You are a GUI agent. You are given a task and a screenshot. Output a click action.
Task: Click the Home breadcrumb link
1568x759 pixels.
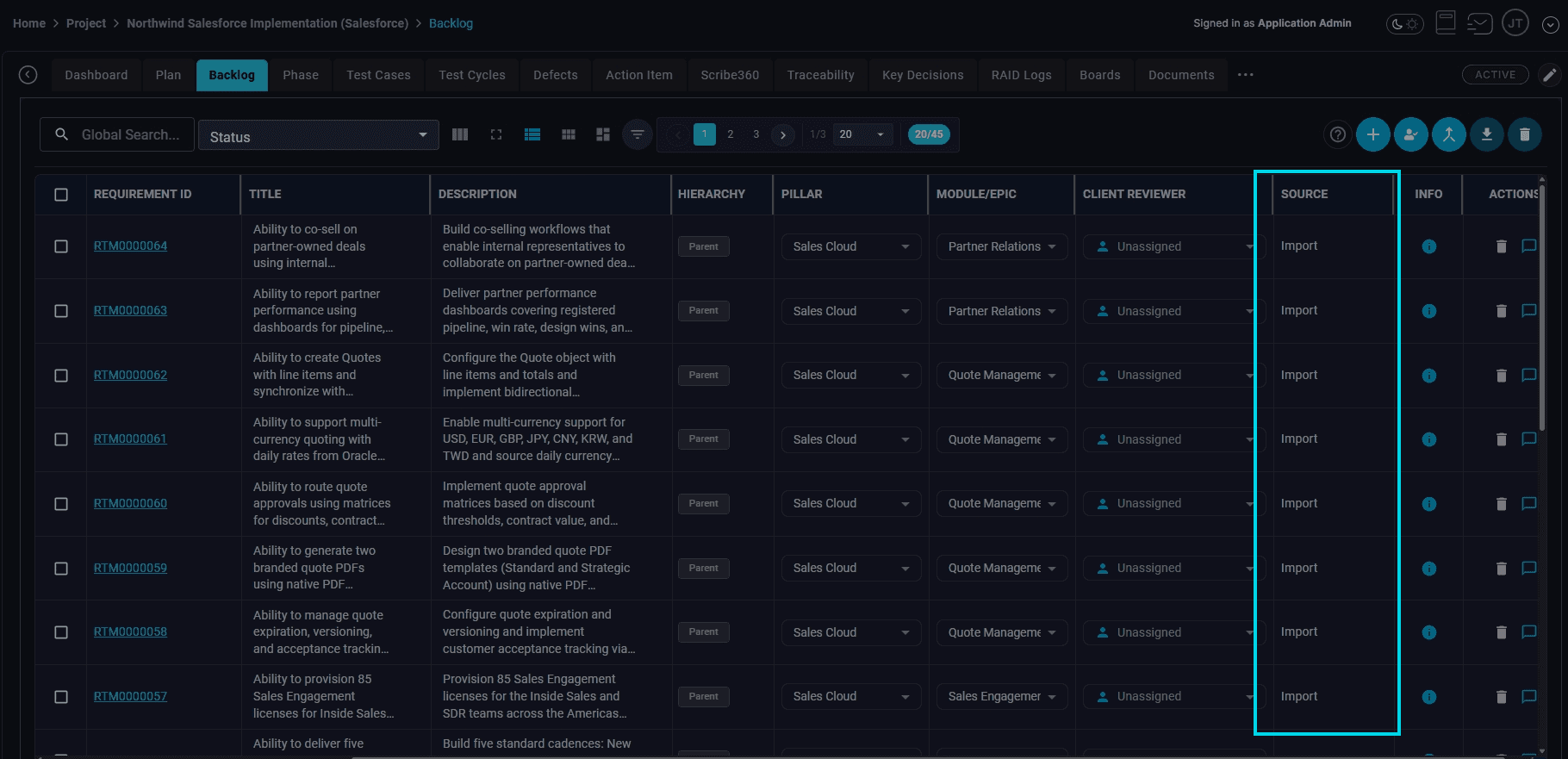pyautogui.click(x=29, y=23)
